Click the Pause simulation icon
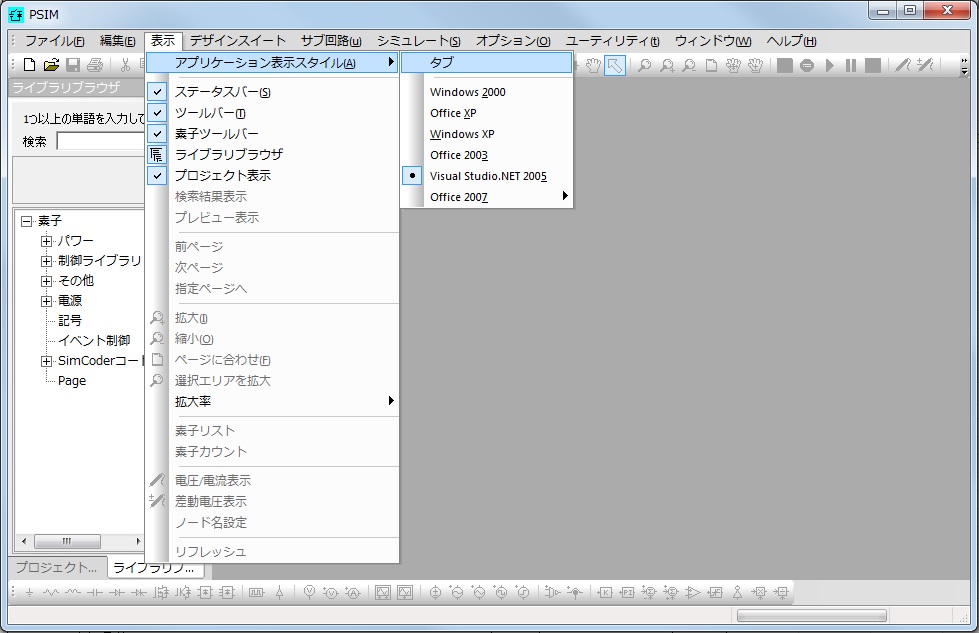Screen dimensions: 979x633 (851, 65)
